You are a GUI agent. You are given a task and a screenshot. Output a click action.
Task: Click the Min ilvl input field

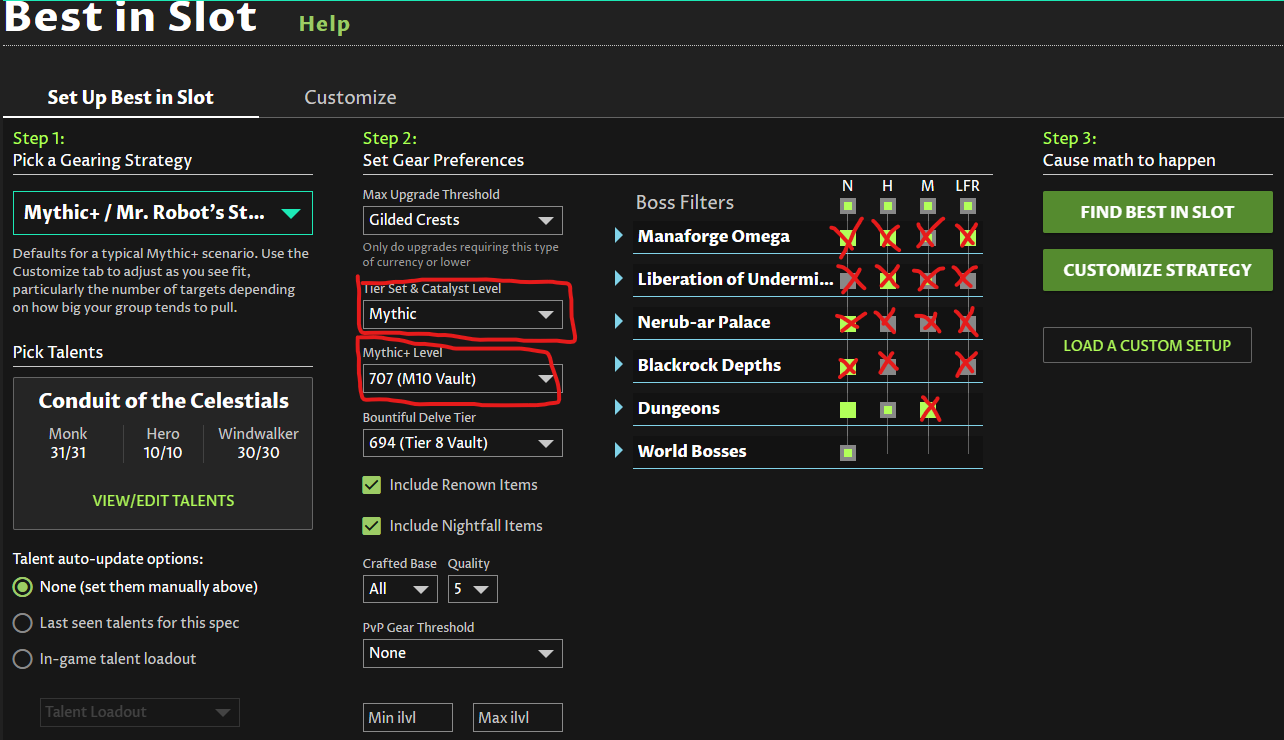click(x=407, y=717)
